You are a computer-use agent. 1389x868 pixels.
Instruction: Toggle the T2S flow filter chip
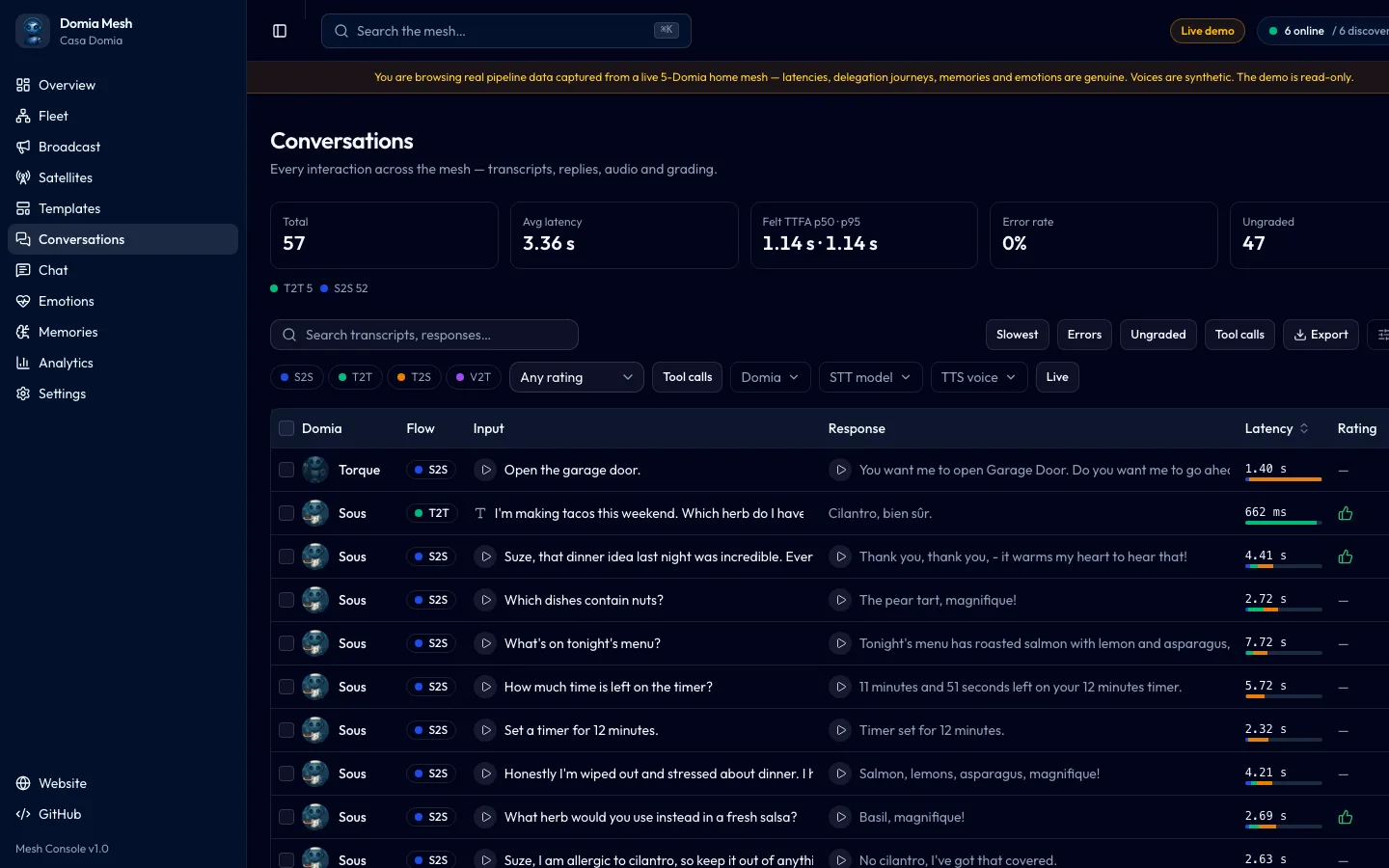[x=414, y=377]
